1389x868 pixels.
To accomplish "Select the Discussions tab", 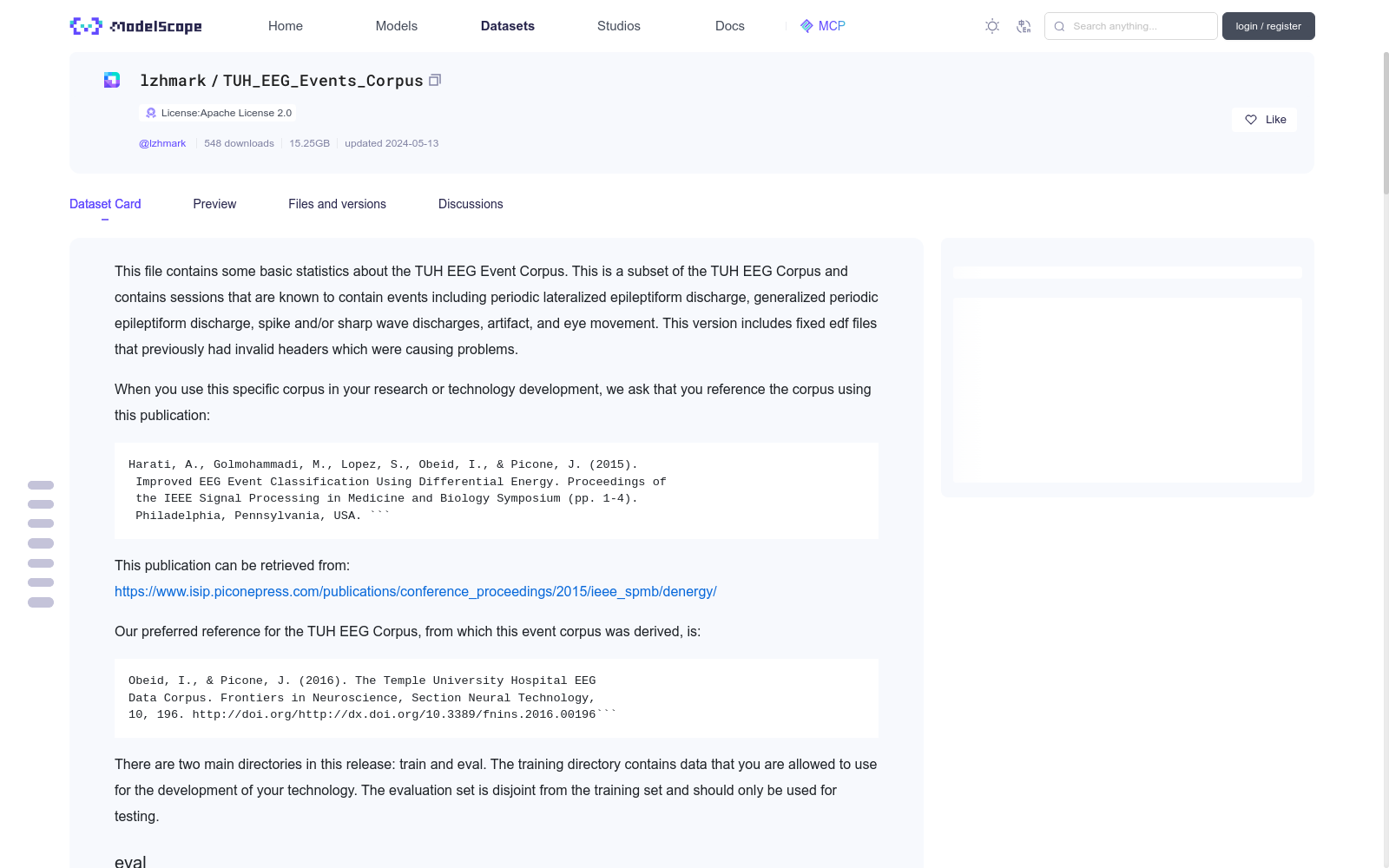I will pyautogui.click(x=471, y=204).
